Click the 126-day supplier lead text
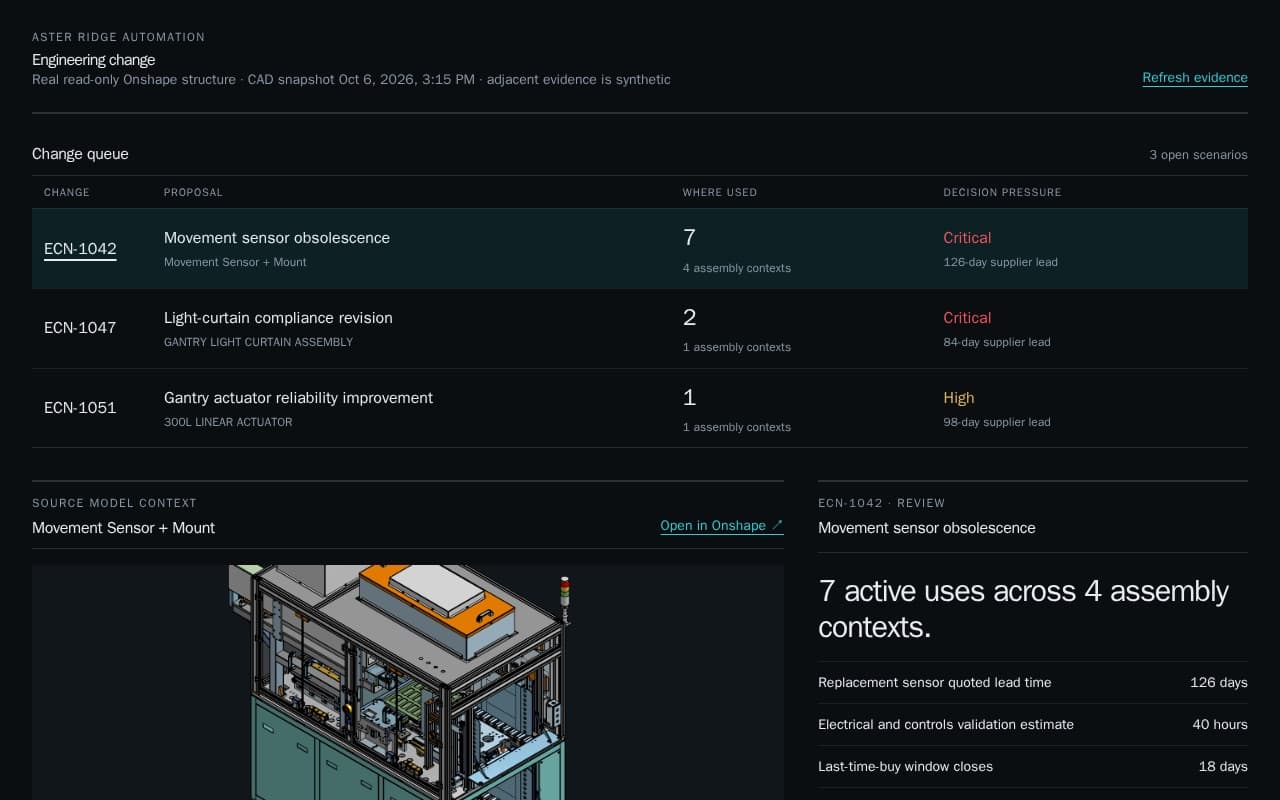This screenshot has height=800, width=1280. pos(1000,262)
